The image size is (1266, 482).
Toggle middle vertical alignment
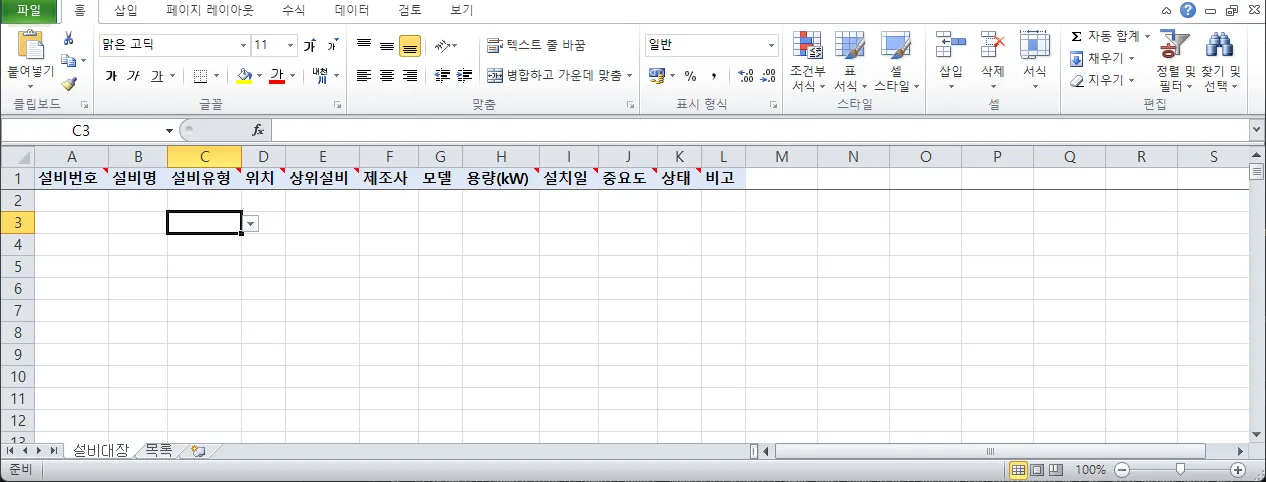387,46
